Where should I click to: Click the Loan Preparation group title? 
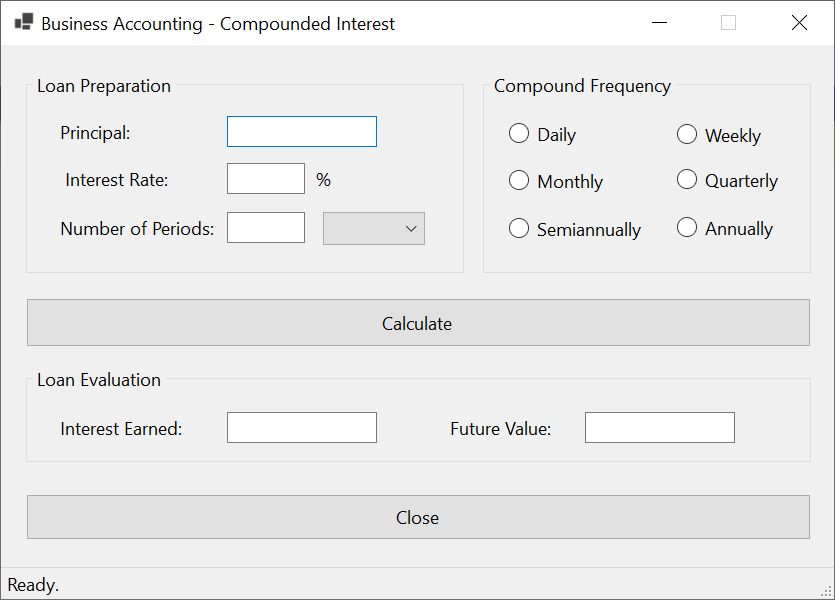(x=104, y=86)
